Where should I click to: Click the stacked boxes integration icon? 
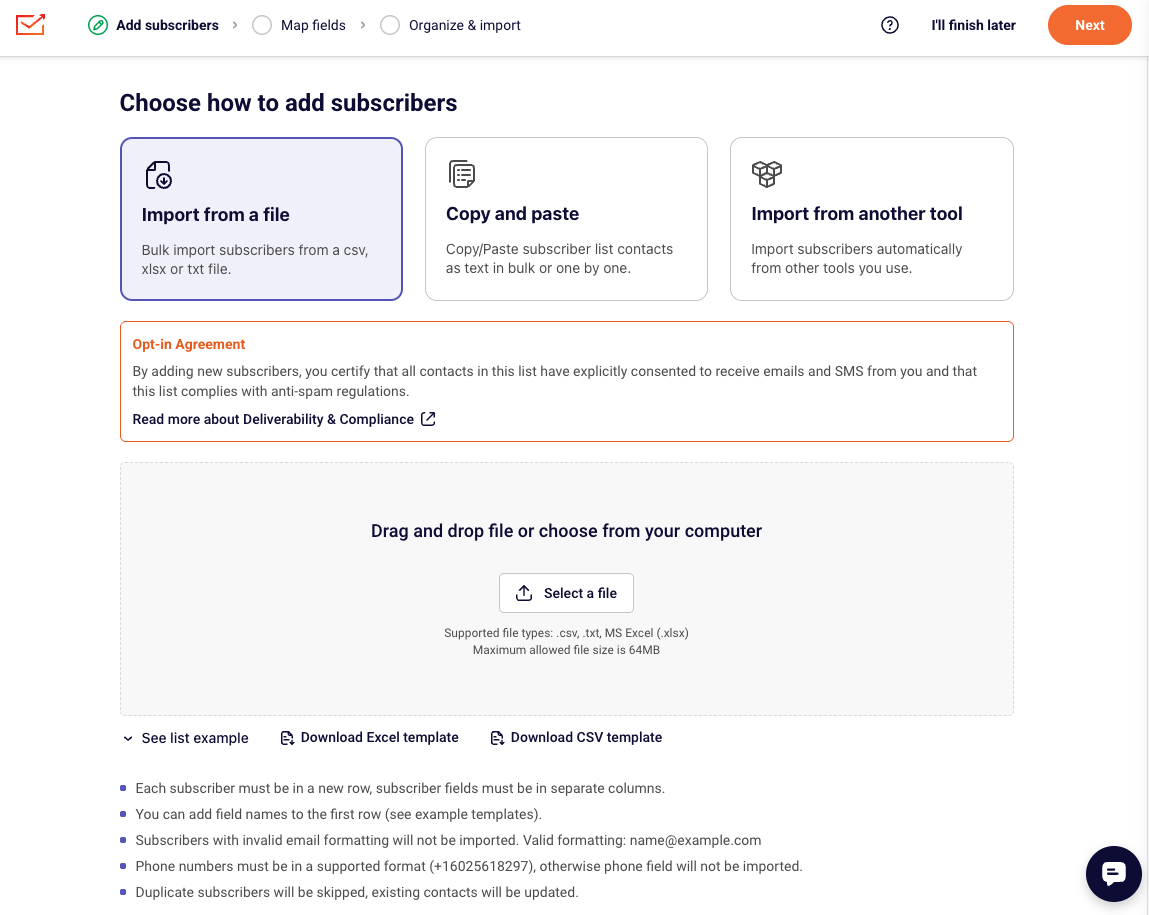(x=766, y=174)
